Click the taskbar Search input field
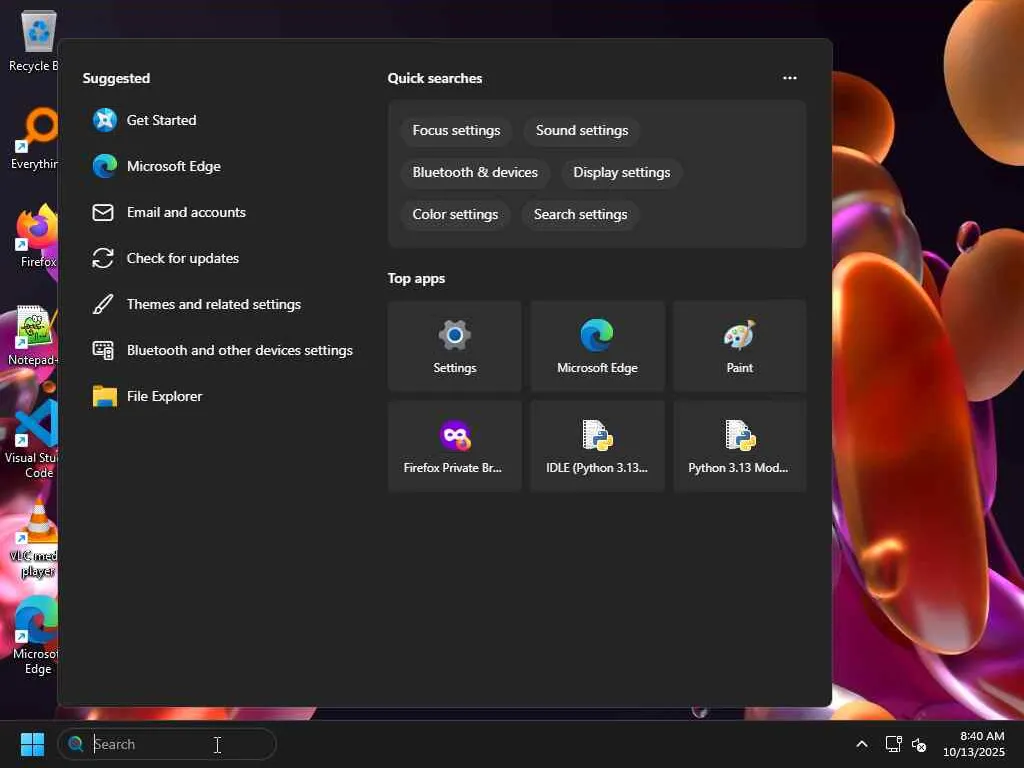Screen dimensions: 1024x768 pos(167,744)
